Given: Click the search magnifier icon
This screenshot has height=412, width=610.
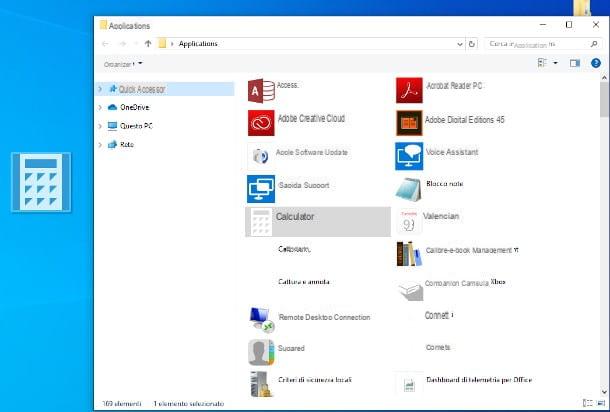Looking at the screenshot, I should (x=594, y=44).
